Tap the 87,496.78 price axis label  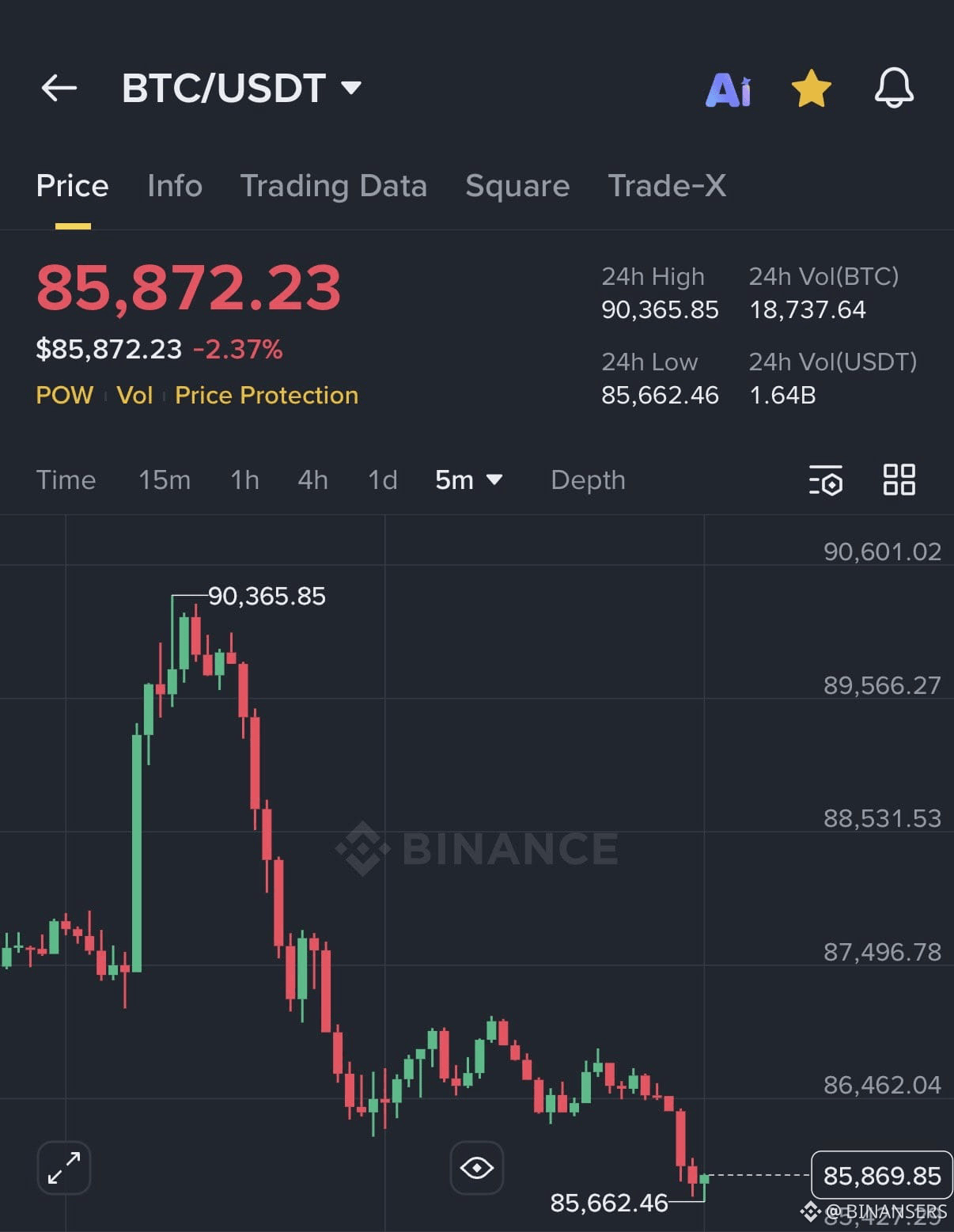(882, 952)
